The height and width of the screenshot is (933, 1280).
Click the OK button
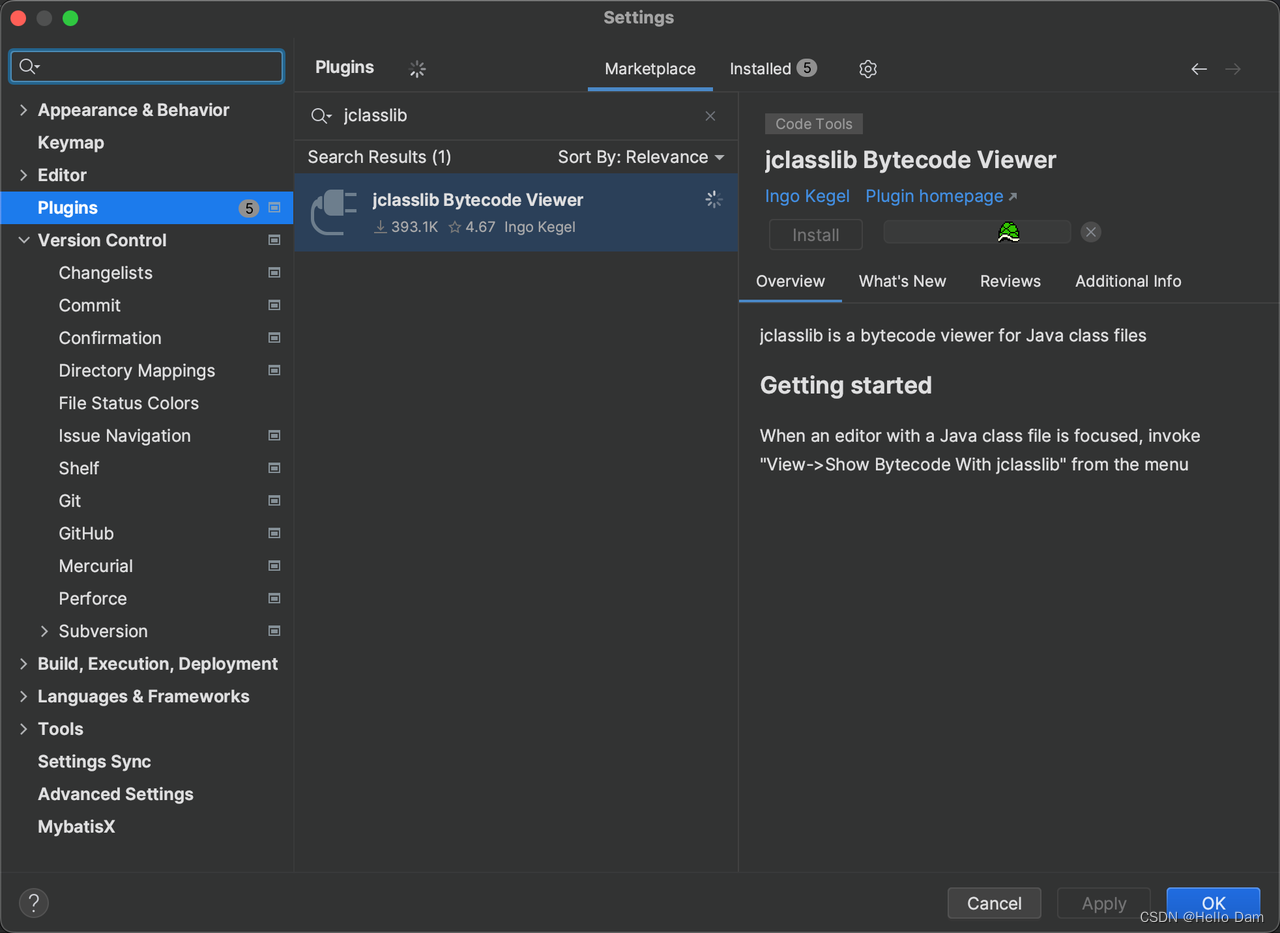coord(1213,903)
